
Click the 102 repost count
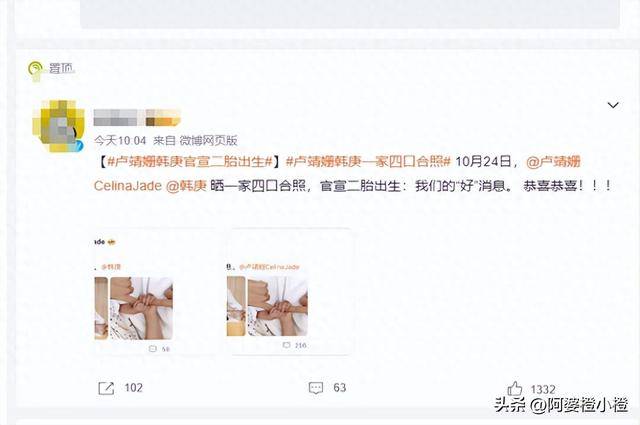(133, 388)
